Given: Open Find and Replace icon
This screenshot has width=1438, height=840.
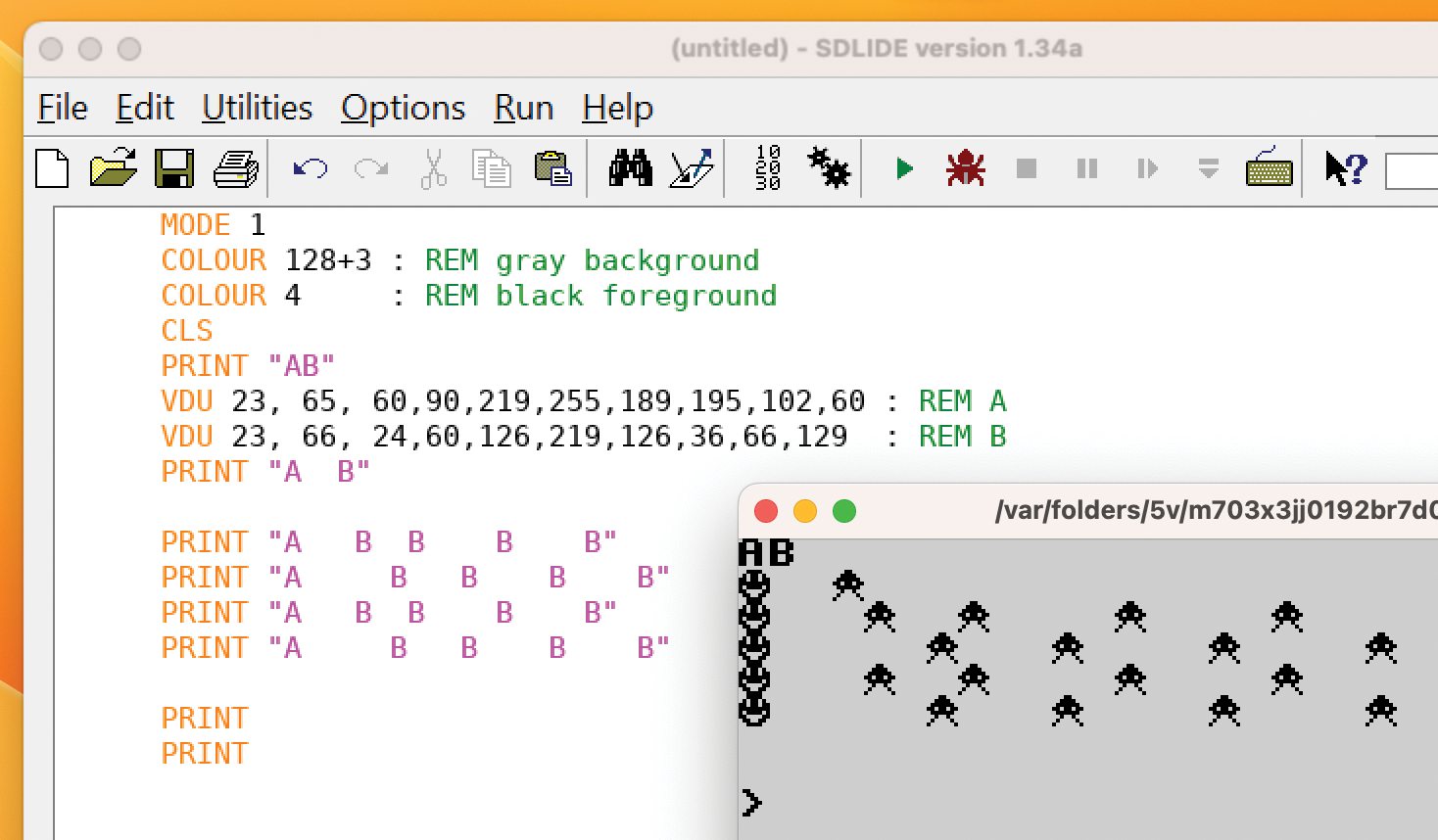Looking at the screenshot, I should click(692, 168).
